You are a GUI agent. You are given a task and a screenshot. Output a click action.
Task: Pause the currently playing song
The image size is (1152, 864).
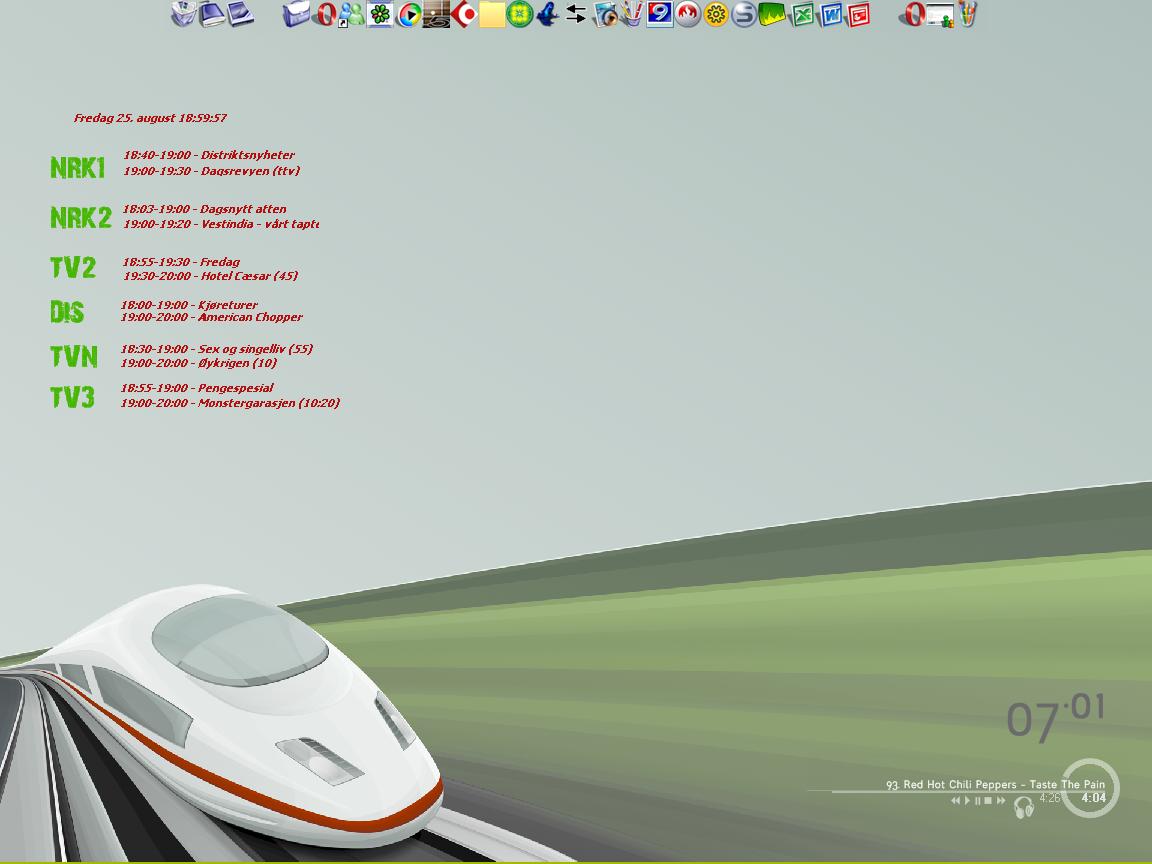[x=977, y=801]
